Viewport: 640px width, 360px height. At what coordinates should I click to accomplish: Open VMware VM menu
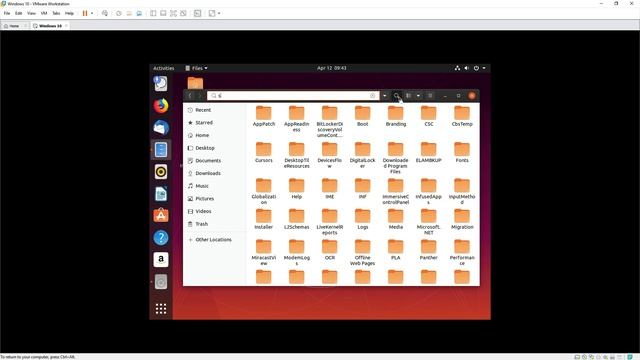pyautogui.click(x=44, y=13)
